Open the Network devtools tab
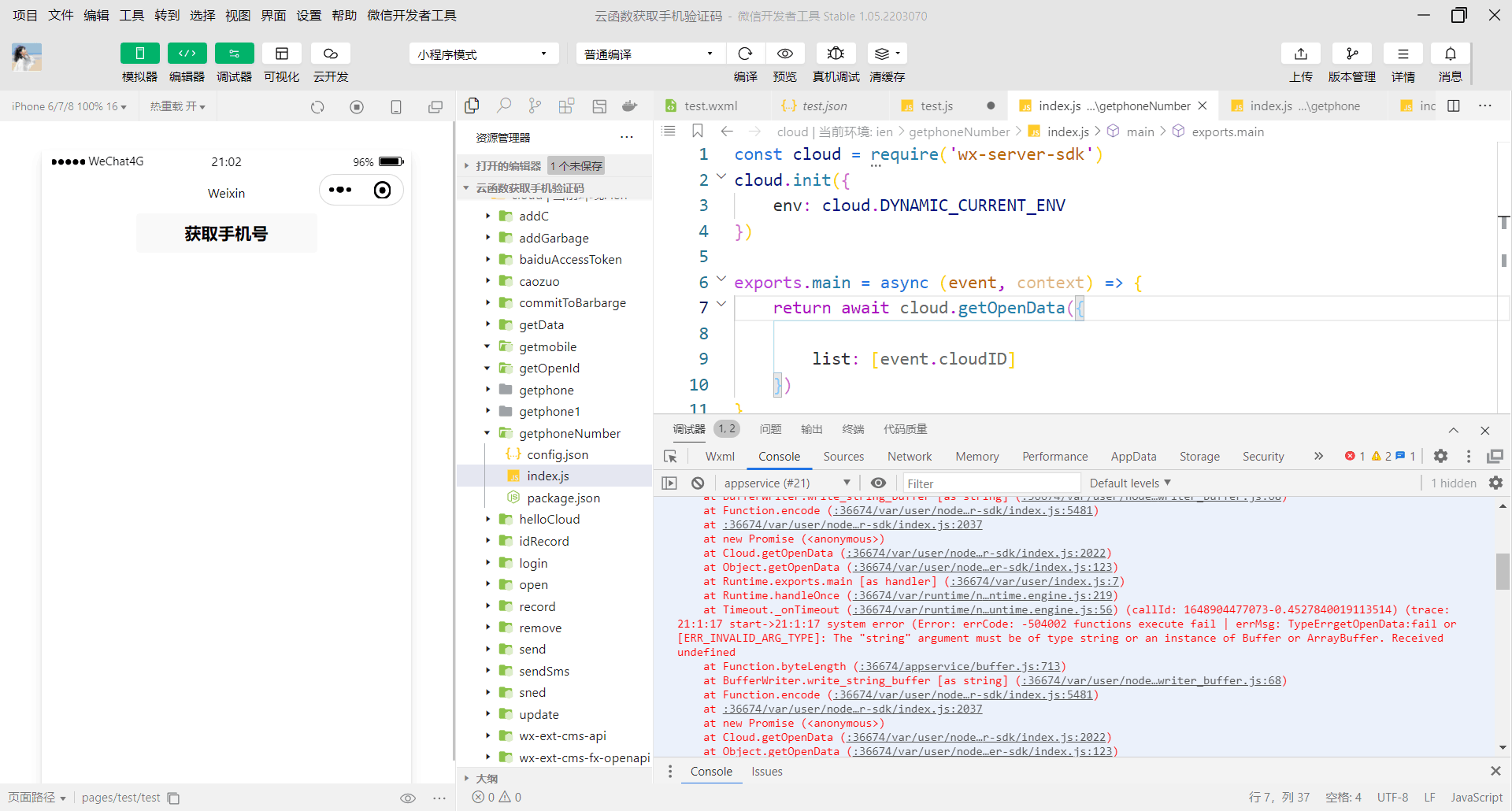 click(910, 457)
